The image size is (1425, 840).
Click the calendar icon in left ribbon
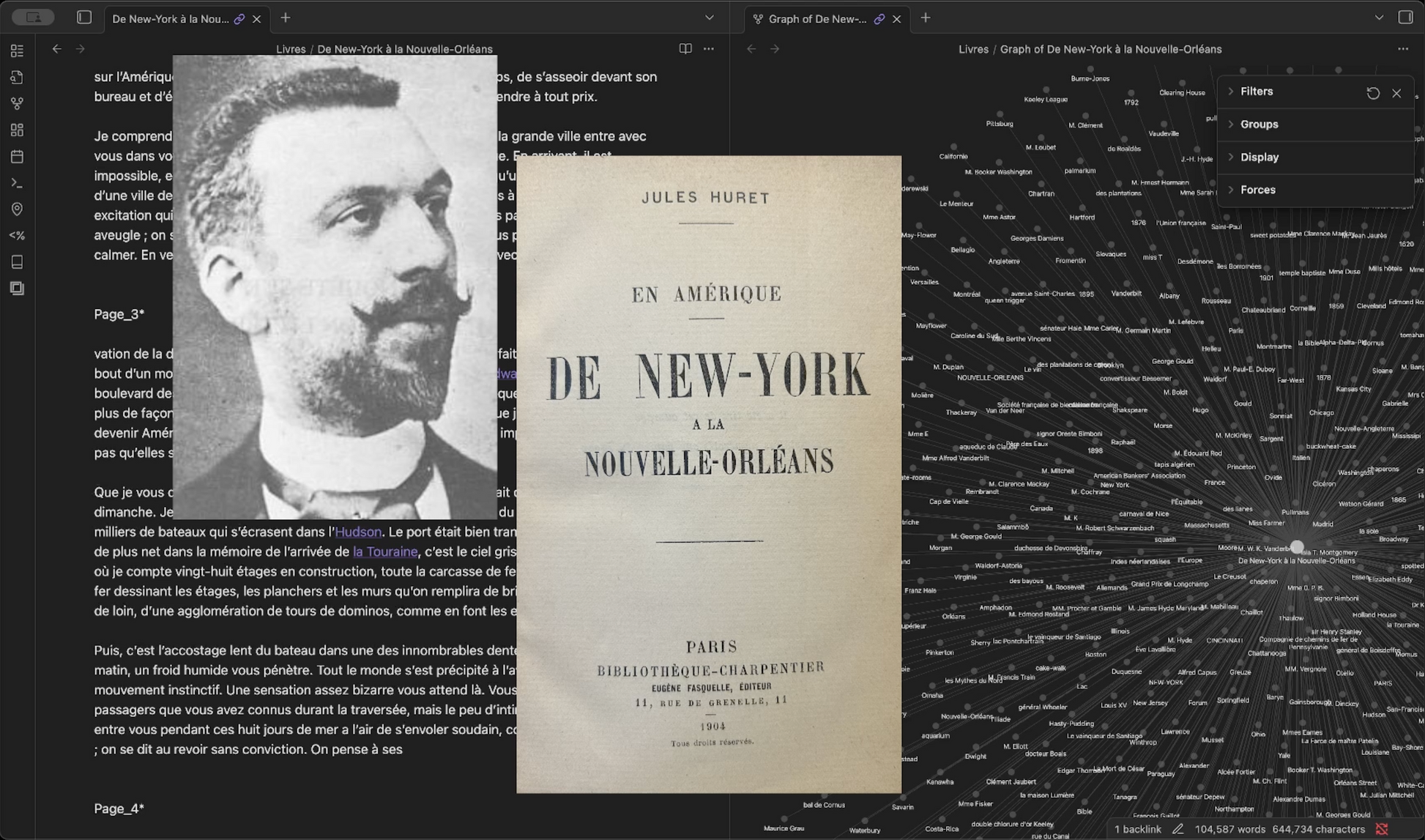(x=17, y=157)
